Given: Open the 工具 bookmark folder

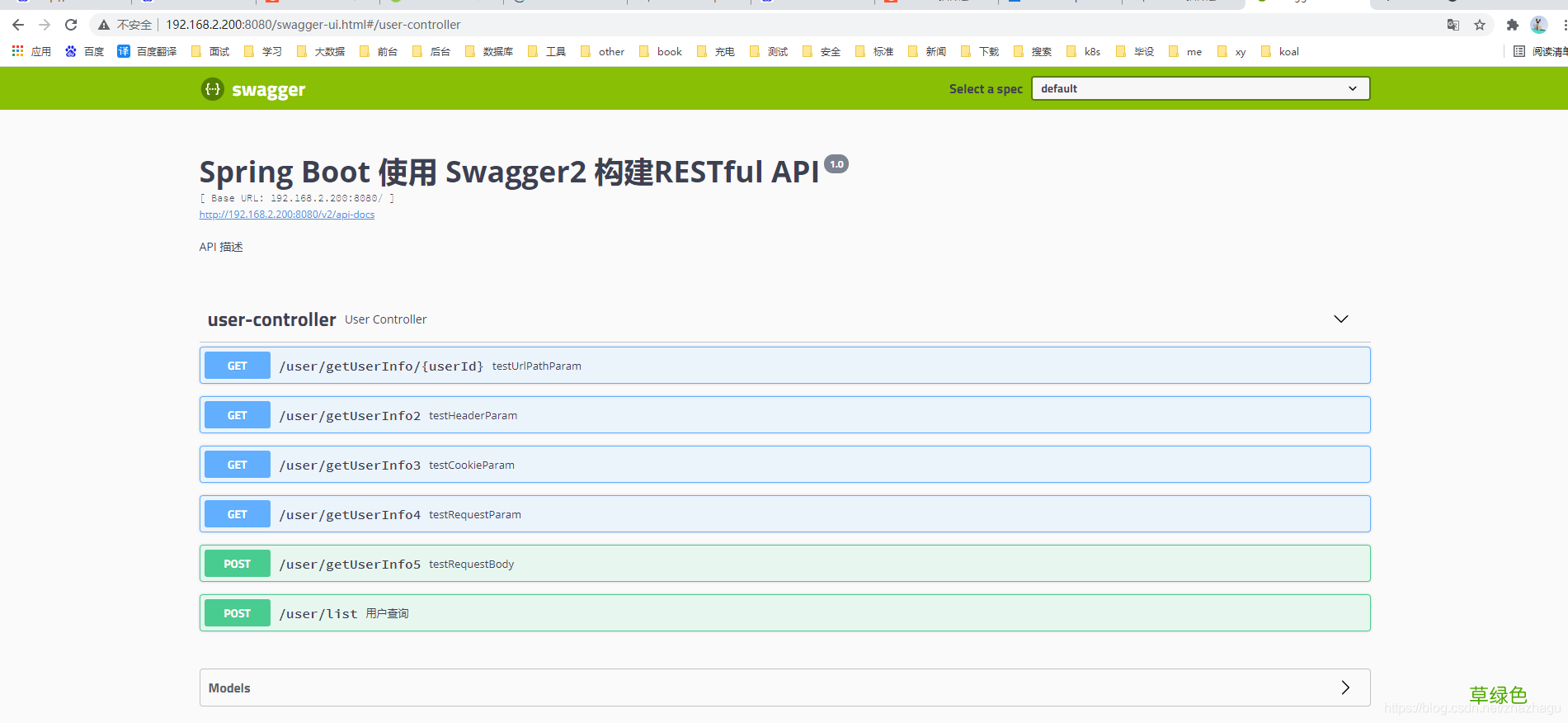Looking at the screenshot, I should tap(547, 51).
